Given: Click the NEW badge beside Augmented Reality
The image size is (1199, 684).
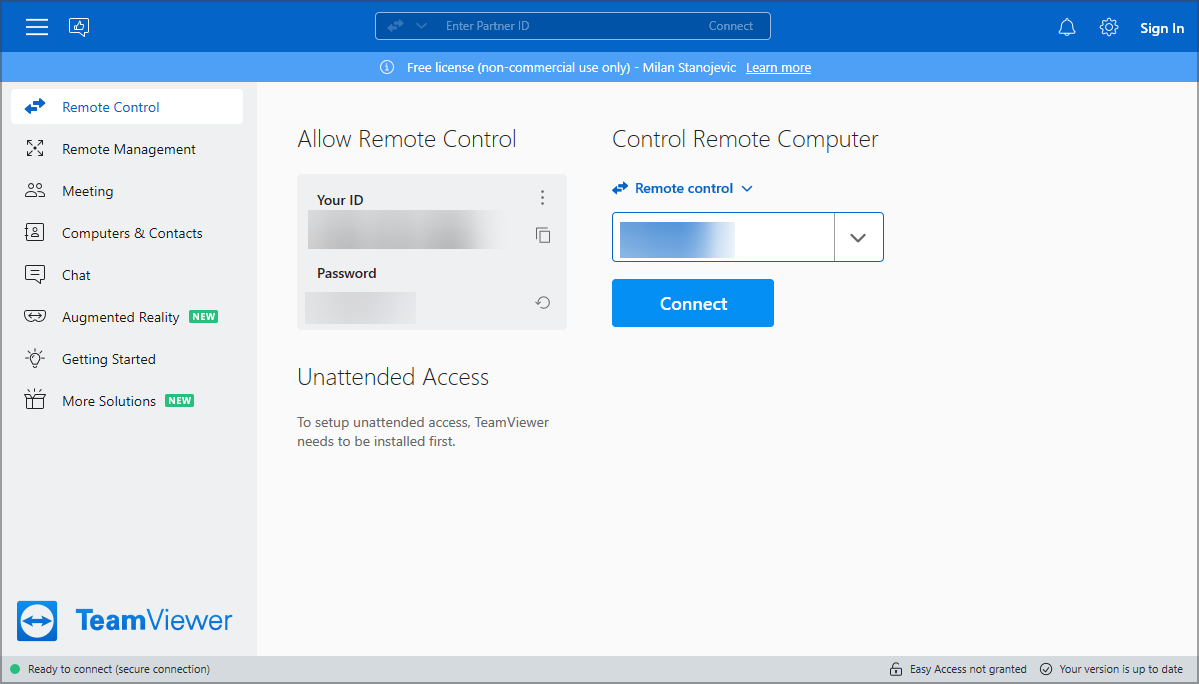Looking at the screenshot, I should [x=203, y=316].
